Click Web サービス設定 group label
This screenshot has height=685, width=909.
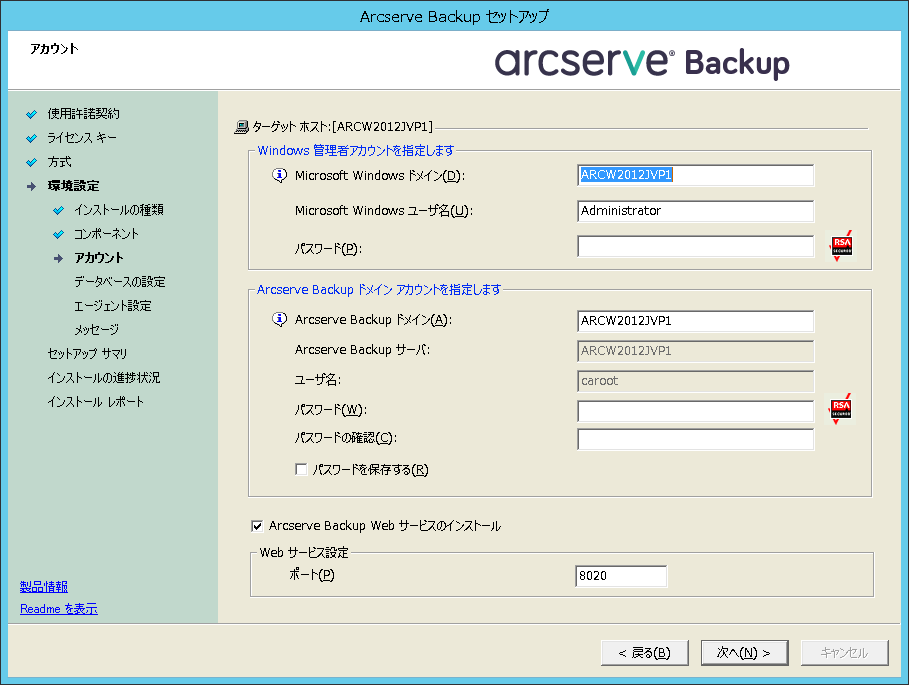point(304,553)
